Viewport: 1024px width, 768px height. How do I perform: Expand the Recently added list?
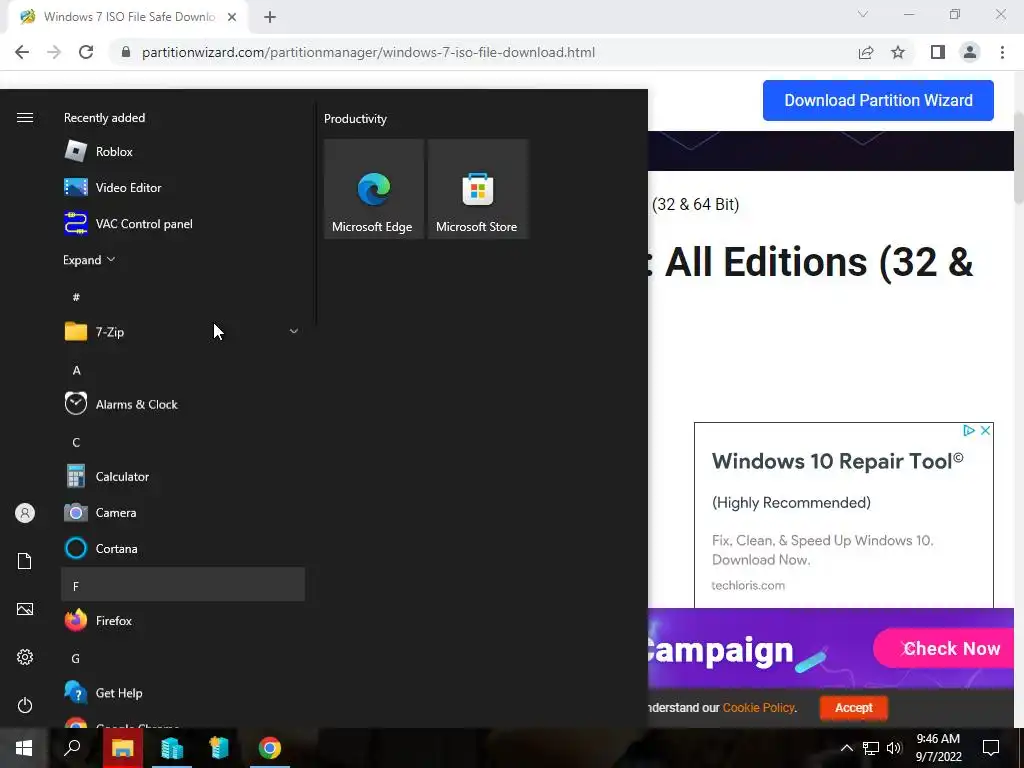coord(89,260)
